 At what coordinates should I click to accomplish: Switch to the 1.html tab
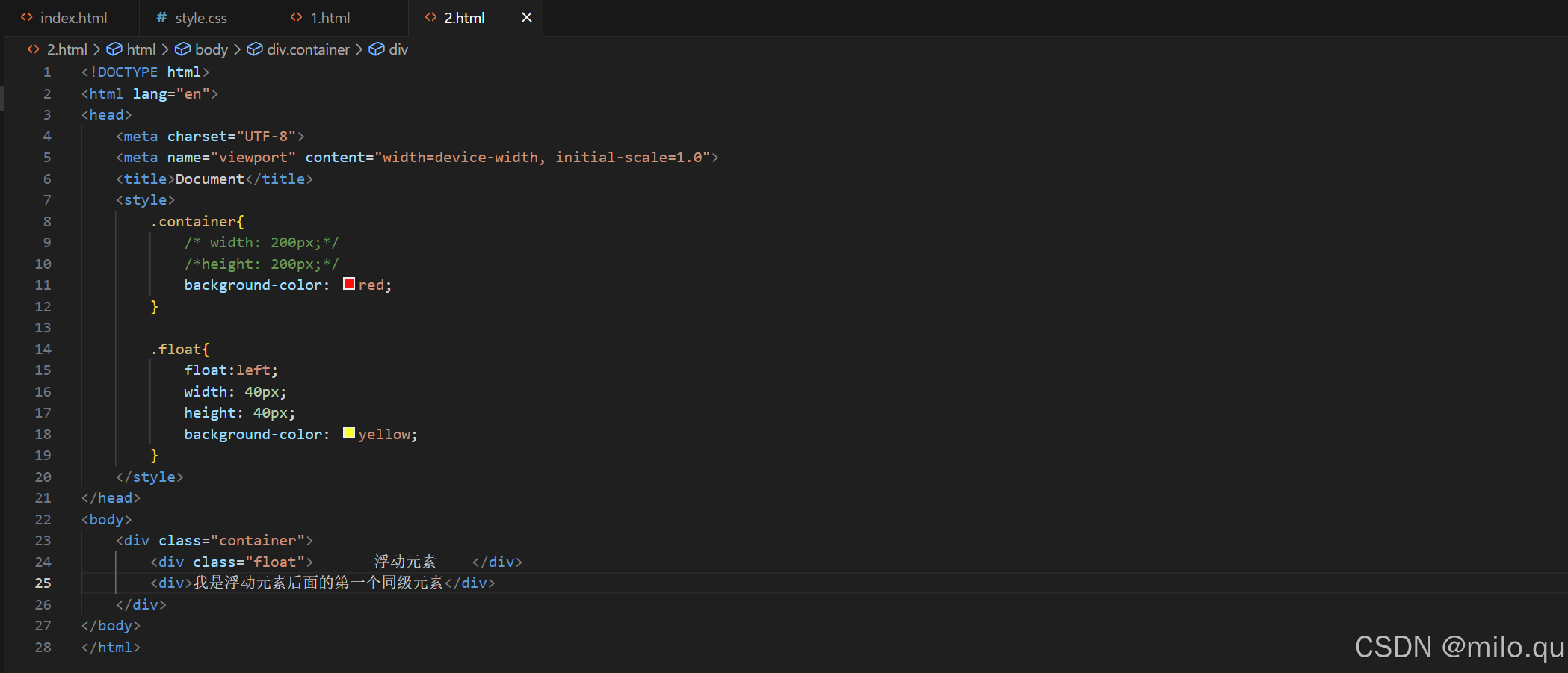330,18
